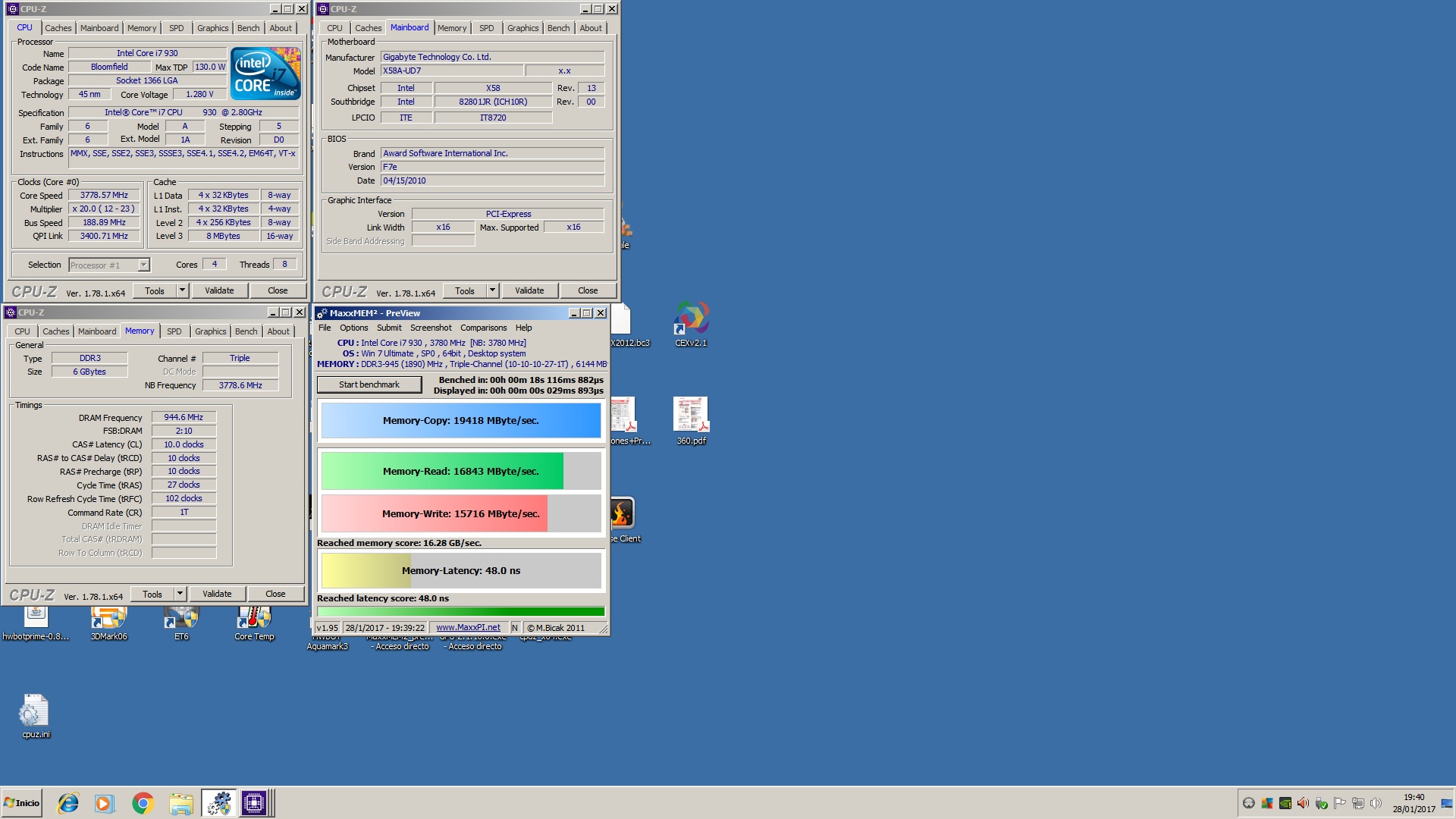Click Safely Remove Hardware tray icon
1456x819 pixels.
click(x=1321, y=803)
